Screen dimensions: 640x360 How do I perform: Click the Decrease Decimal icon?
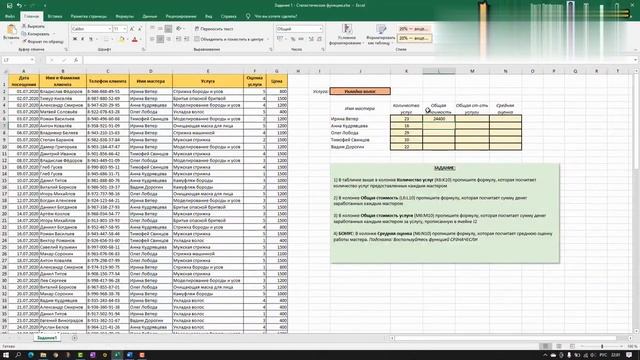(x=319, y=39)
